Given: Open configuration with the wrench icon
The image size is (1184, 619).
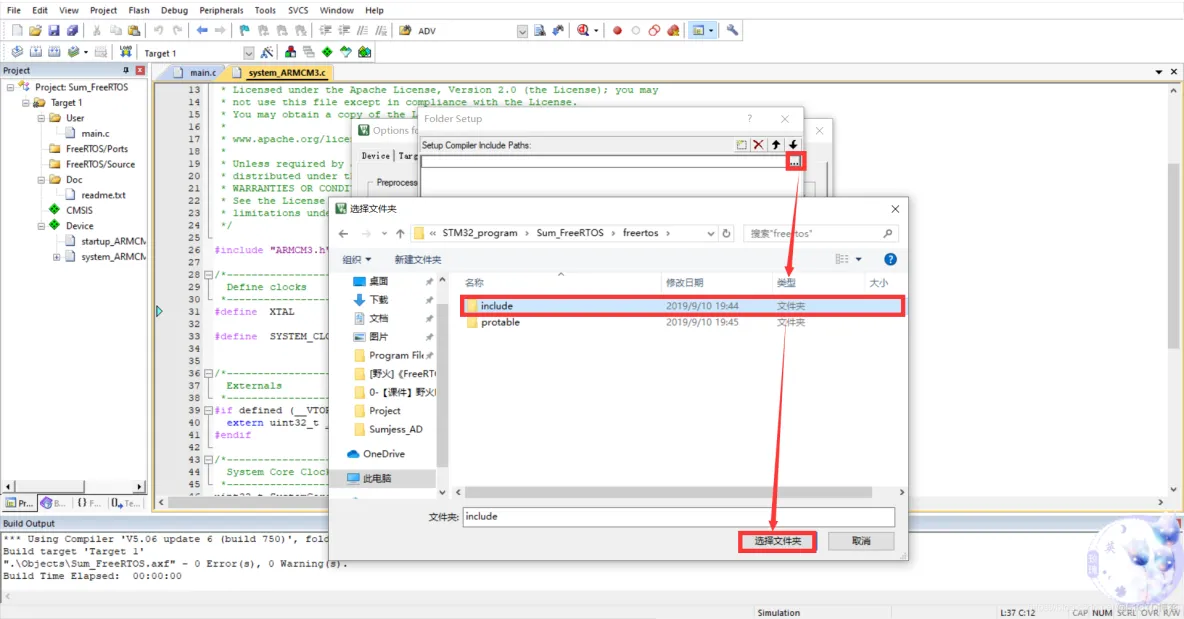Looking at the screenshot, I should coord(732,31).
